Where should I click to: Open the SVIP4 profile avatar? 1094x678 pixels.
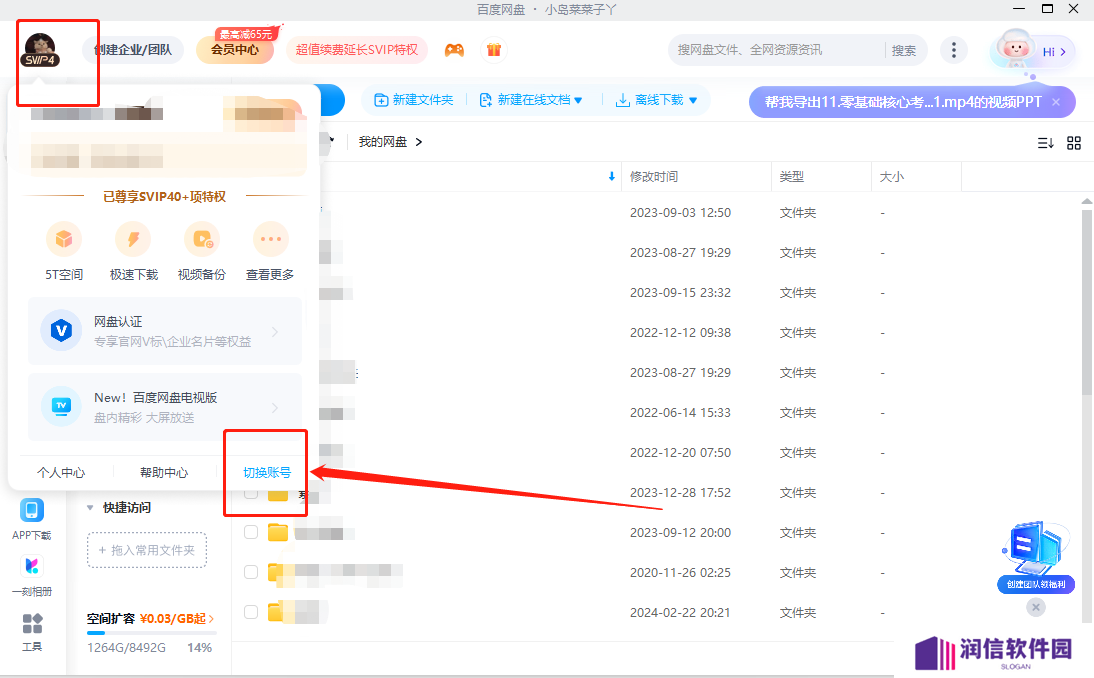coord(40,51)
